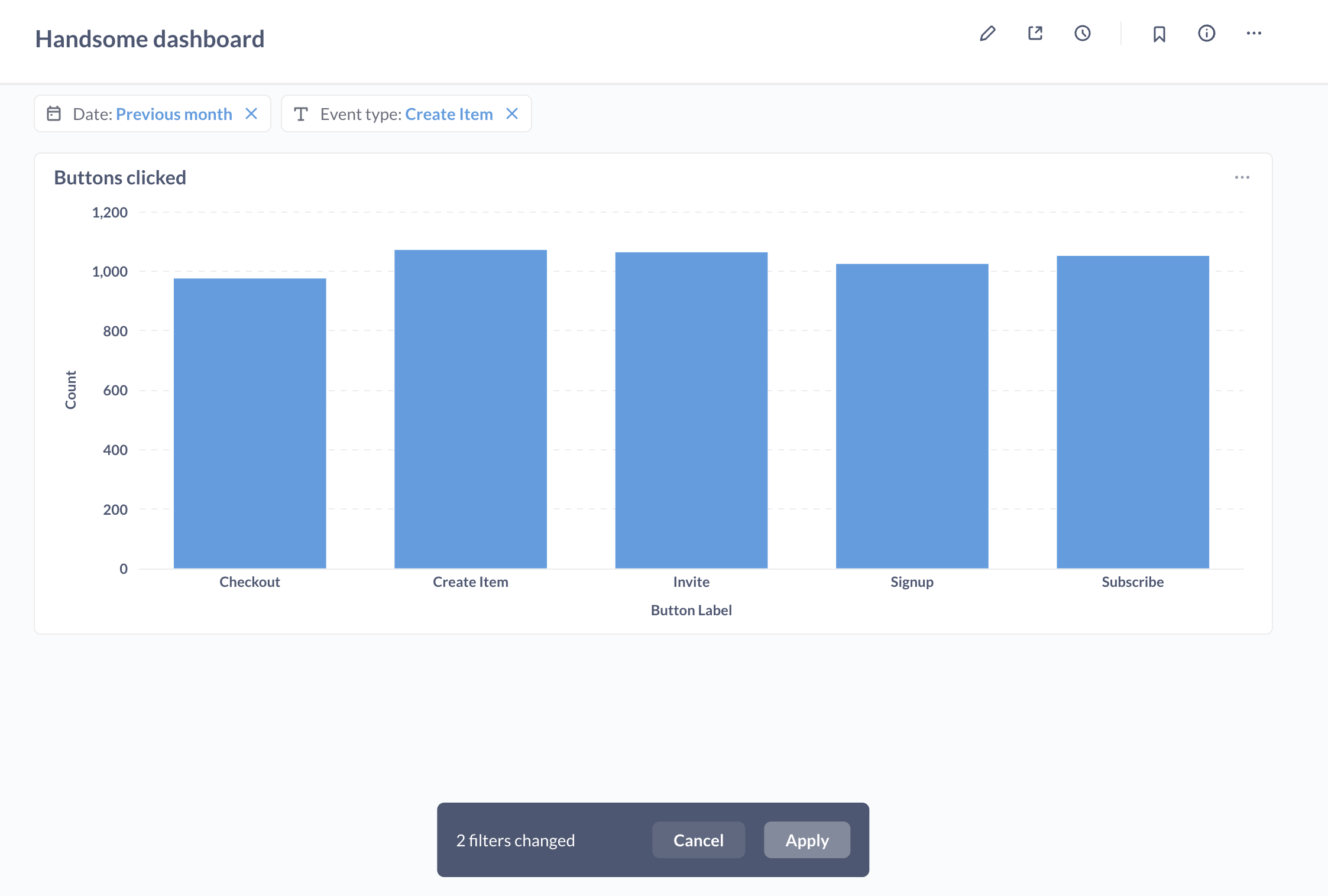Click the Handsome dashboard title

coord(150,38)
